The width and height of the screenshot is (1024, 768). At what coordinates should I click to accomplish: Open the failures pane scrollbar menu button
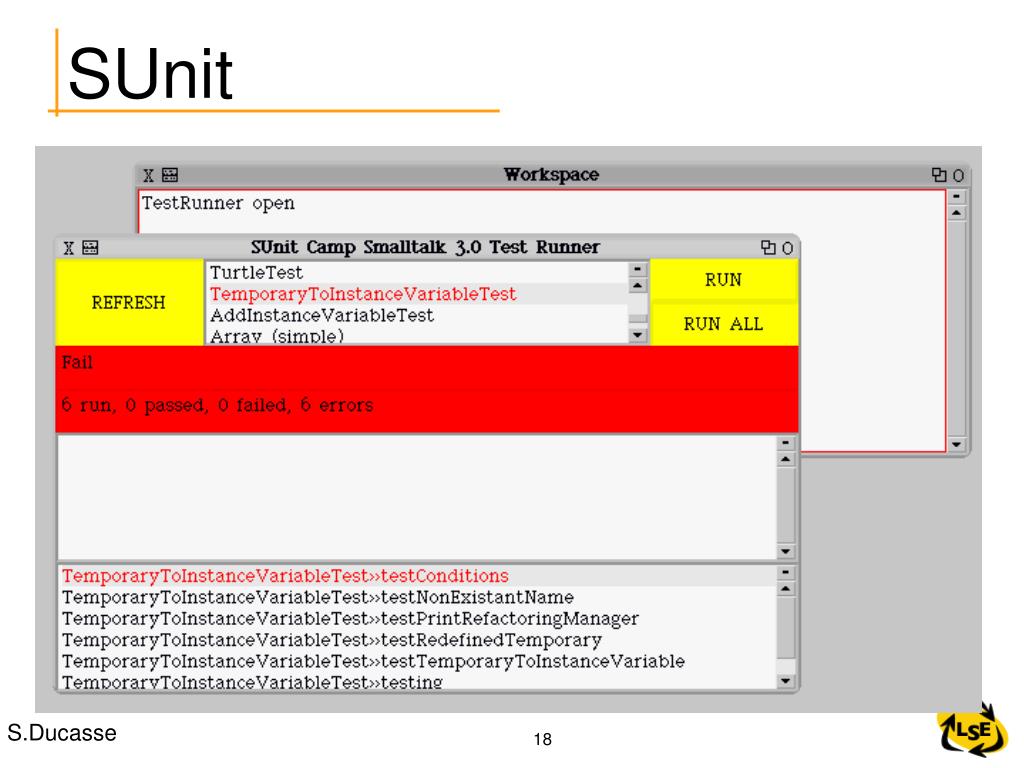(x=786, y=443)
